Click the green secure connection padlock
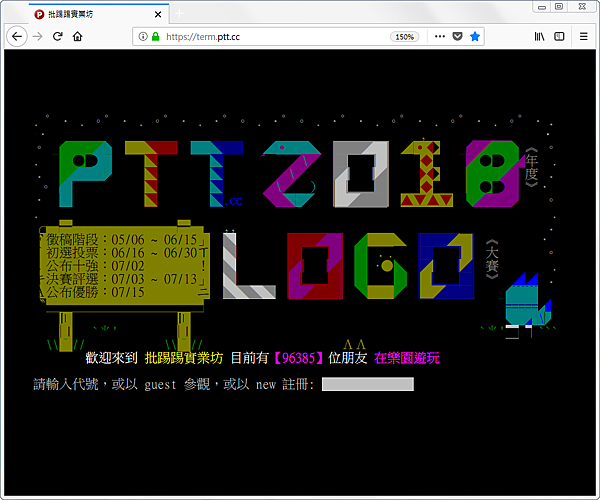This screenshot has width=600, height=500. tap(155, 37)
